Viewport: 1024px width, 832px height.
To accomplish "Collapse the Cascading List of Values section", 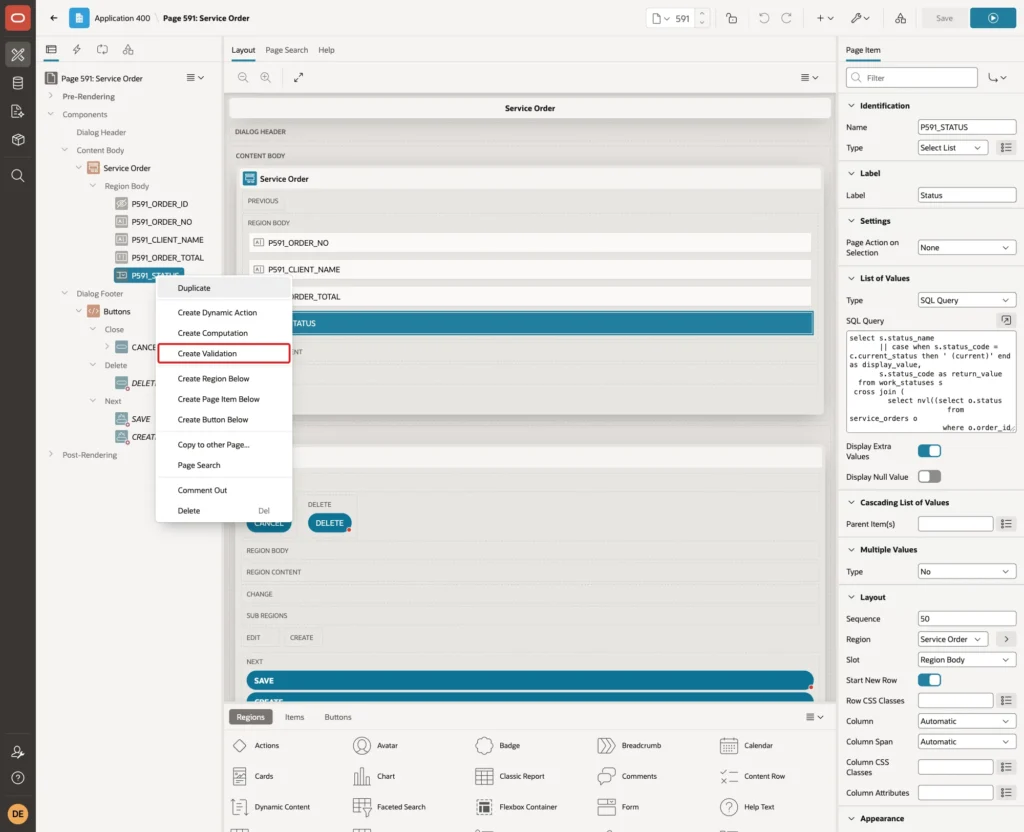I will 851,502.
